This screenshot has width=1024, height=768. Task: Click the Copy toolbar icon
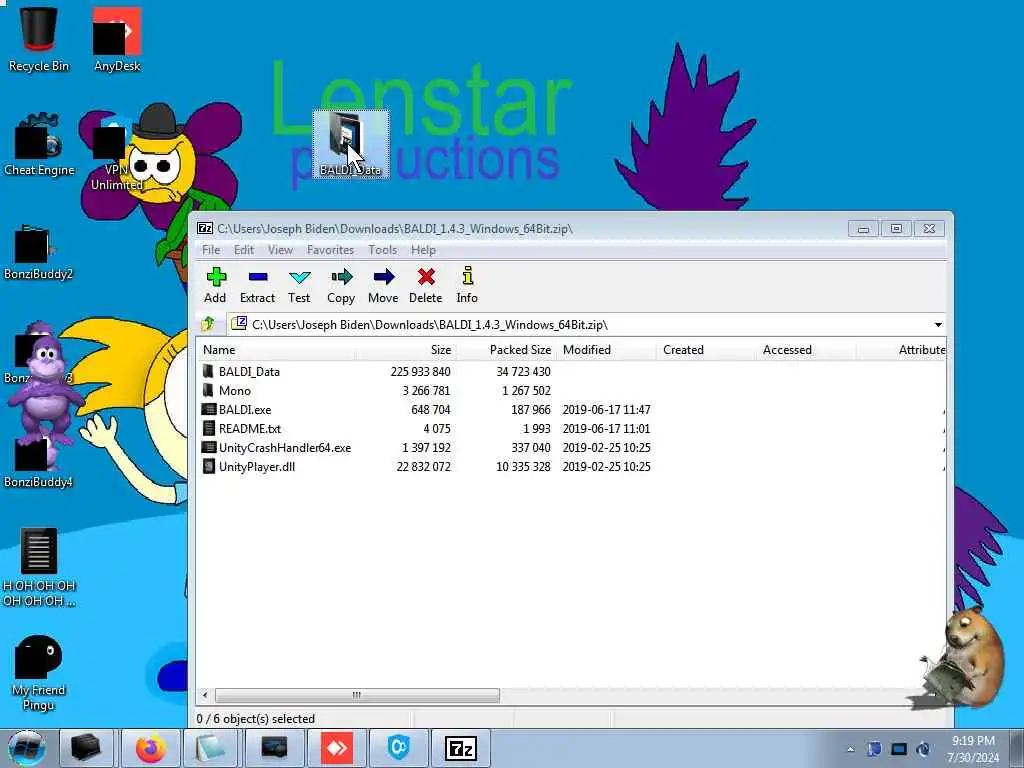point(341,285)
